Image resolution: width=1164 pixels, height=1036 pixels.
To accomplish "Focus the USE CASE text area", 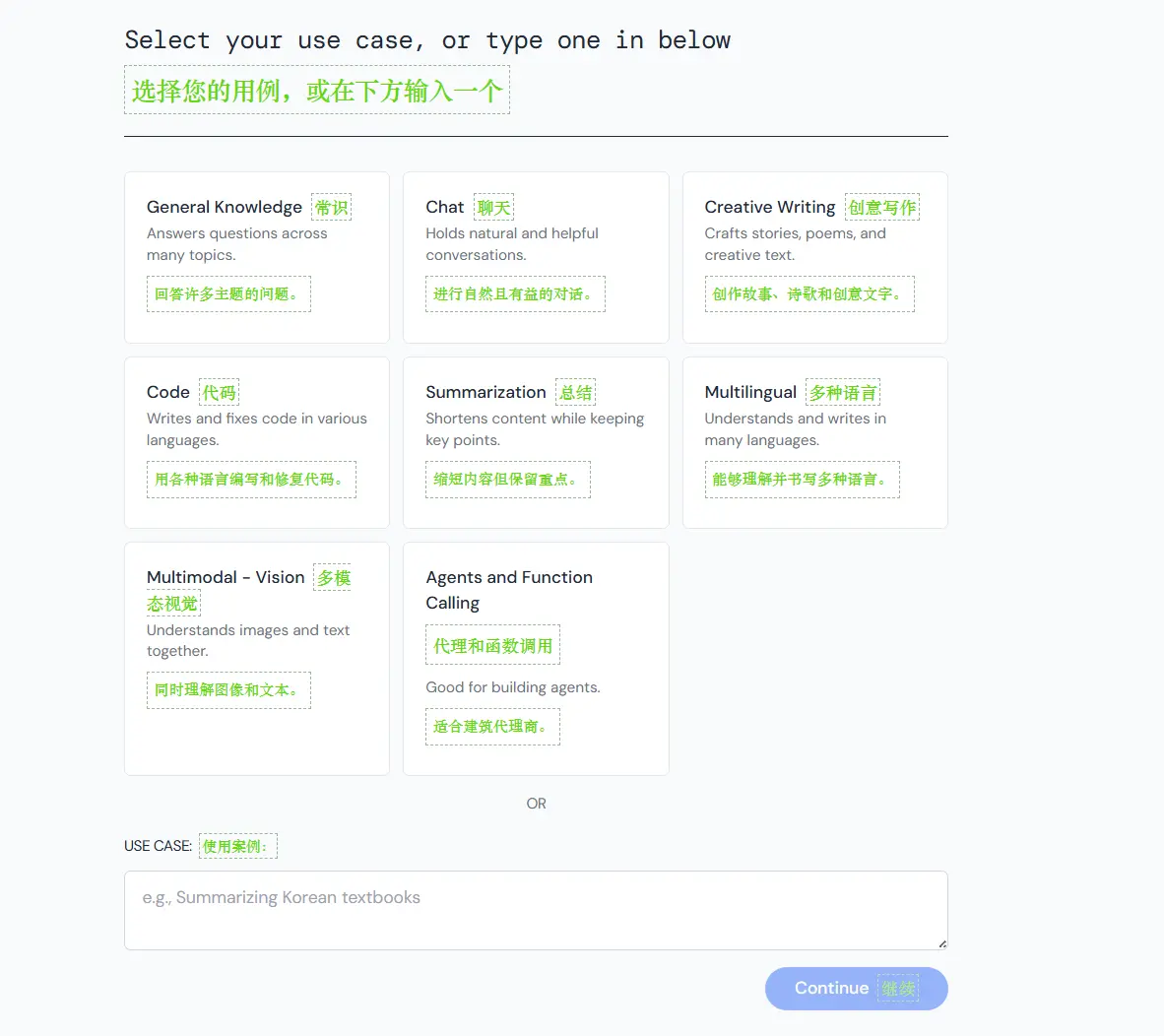I will [536, 910].
